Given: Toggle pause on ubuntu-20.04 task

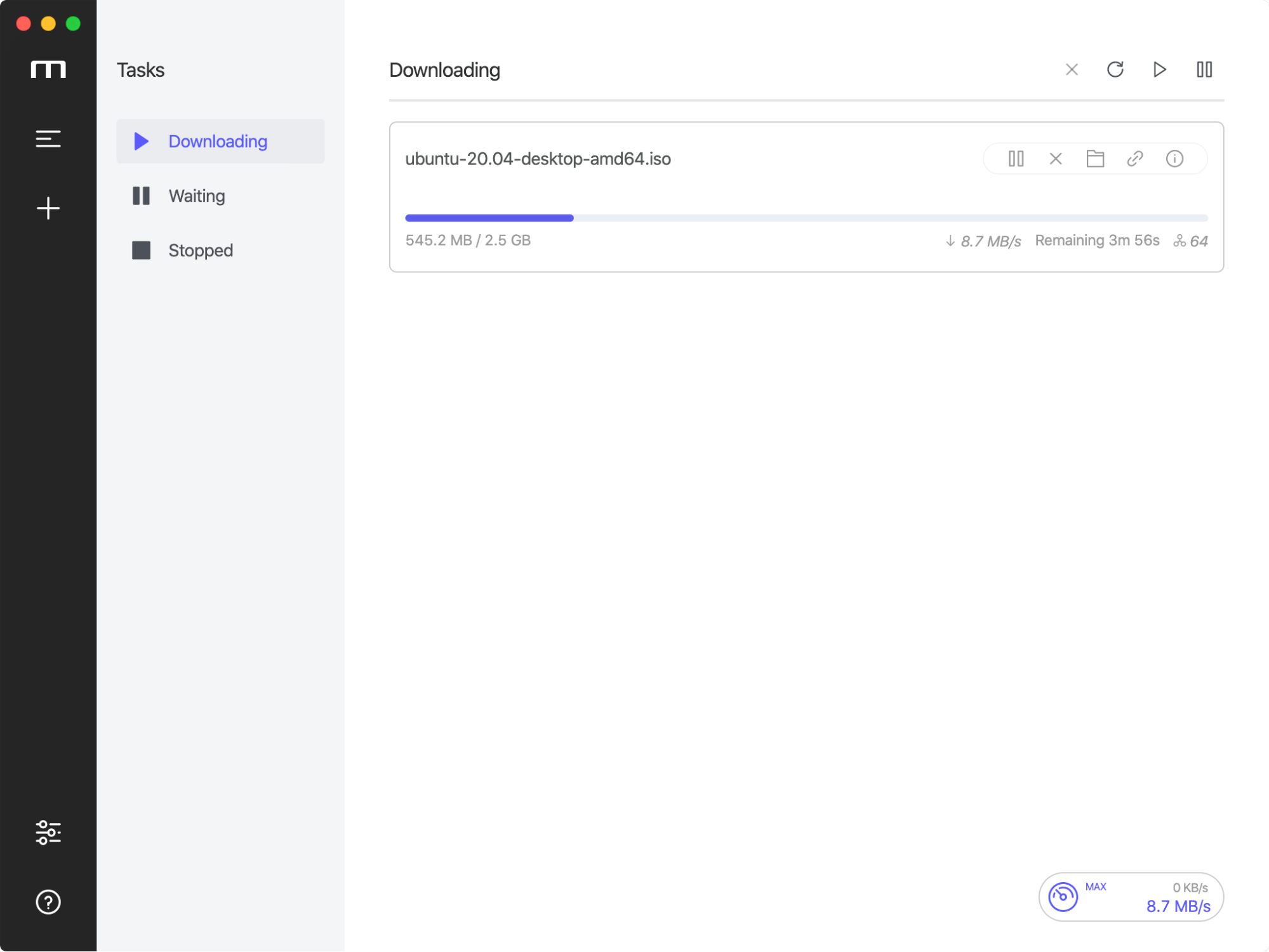Looking at the screenshot, I should point(1015,158).
